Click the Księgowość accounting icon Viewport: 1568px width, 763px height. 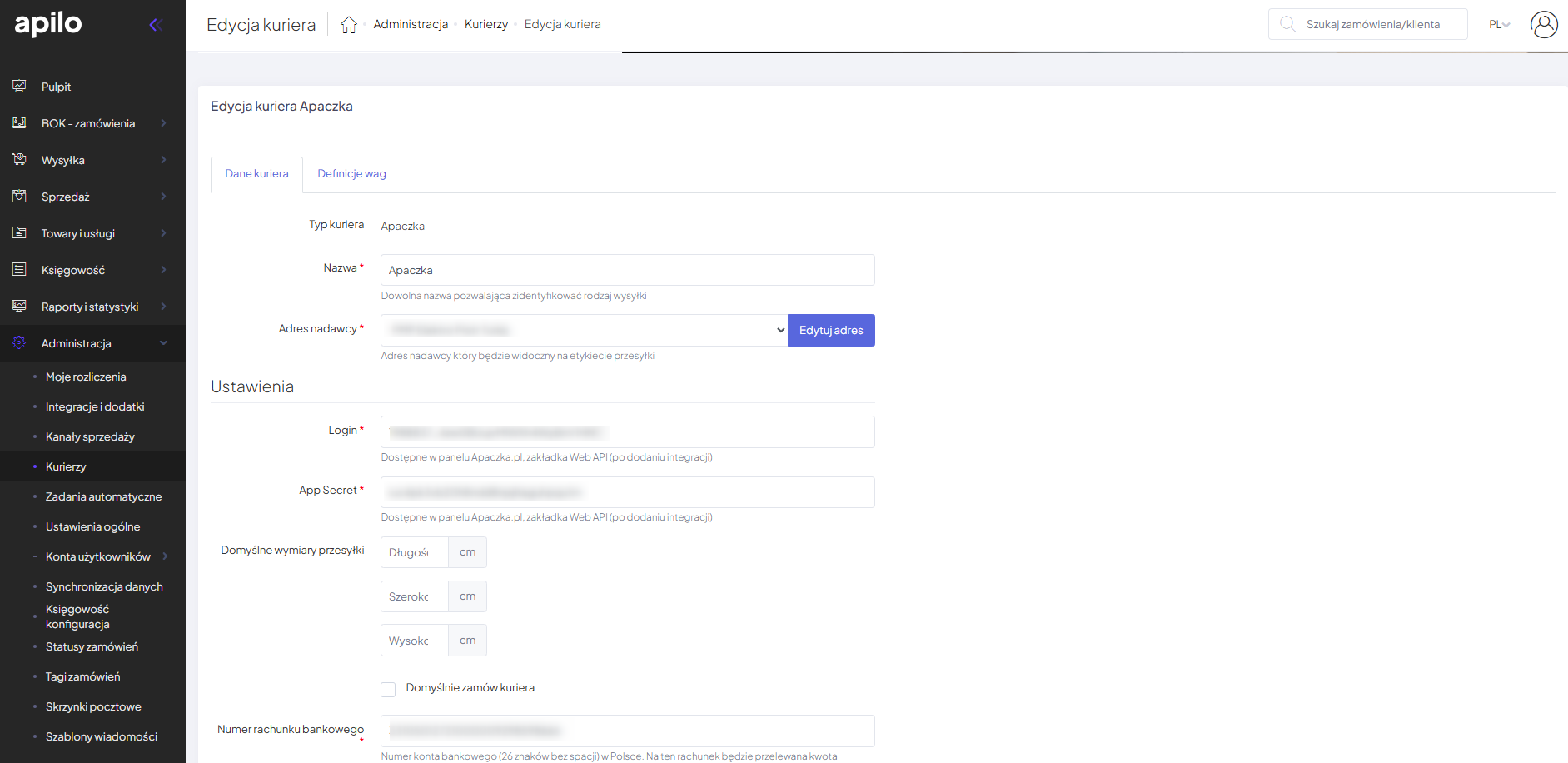(x=19, y=269)
